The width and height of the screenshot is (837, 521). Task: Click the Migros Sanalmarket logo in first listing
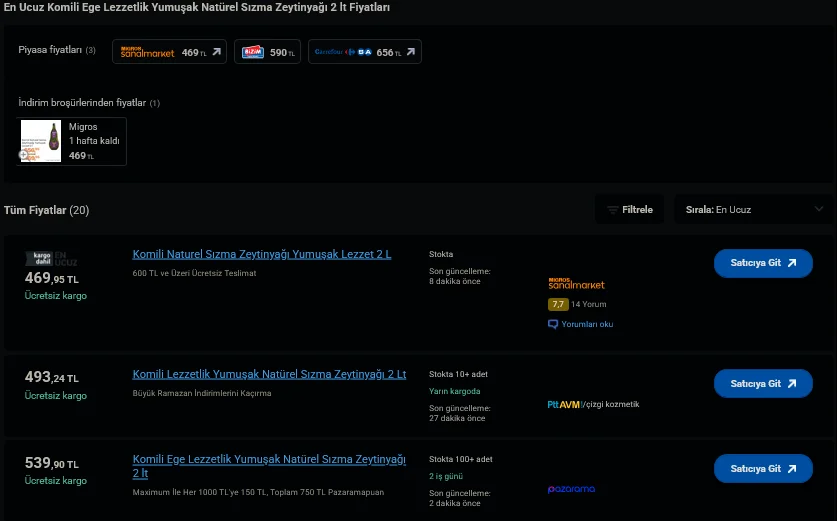tap(577, 284)
